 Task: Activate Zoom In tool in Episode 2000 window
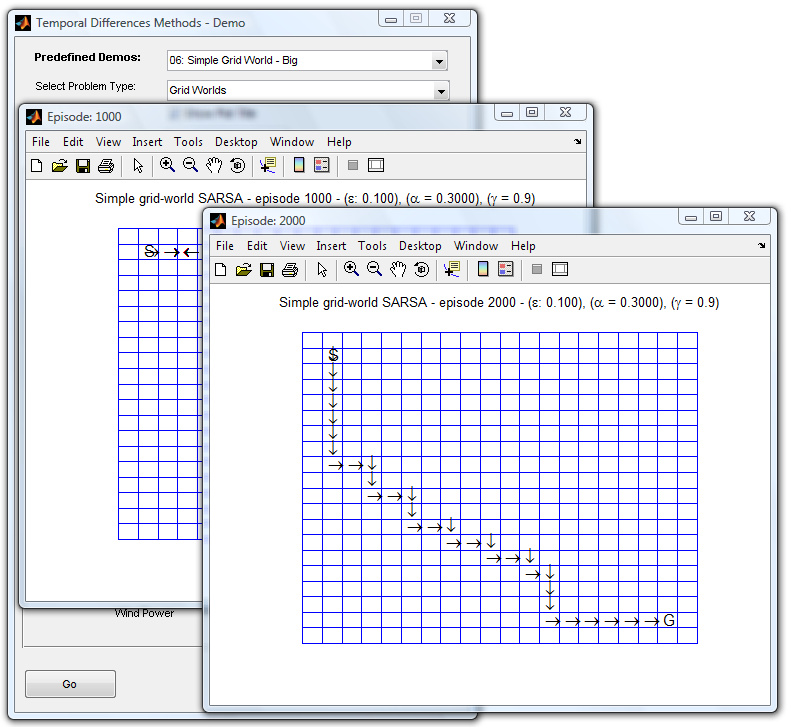coord(351,269)
